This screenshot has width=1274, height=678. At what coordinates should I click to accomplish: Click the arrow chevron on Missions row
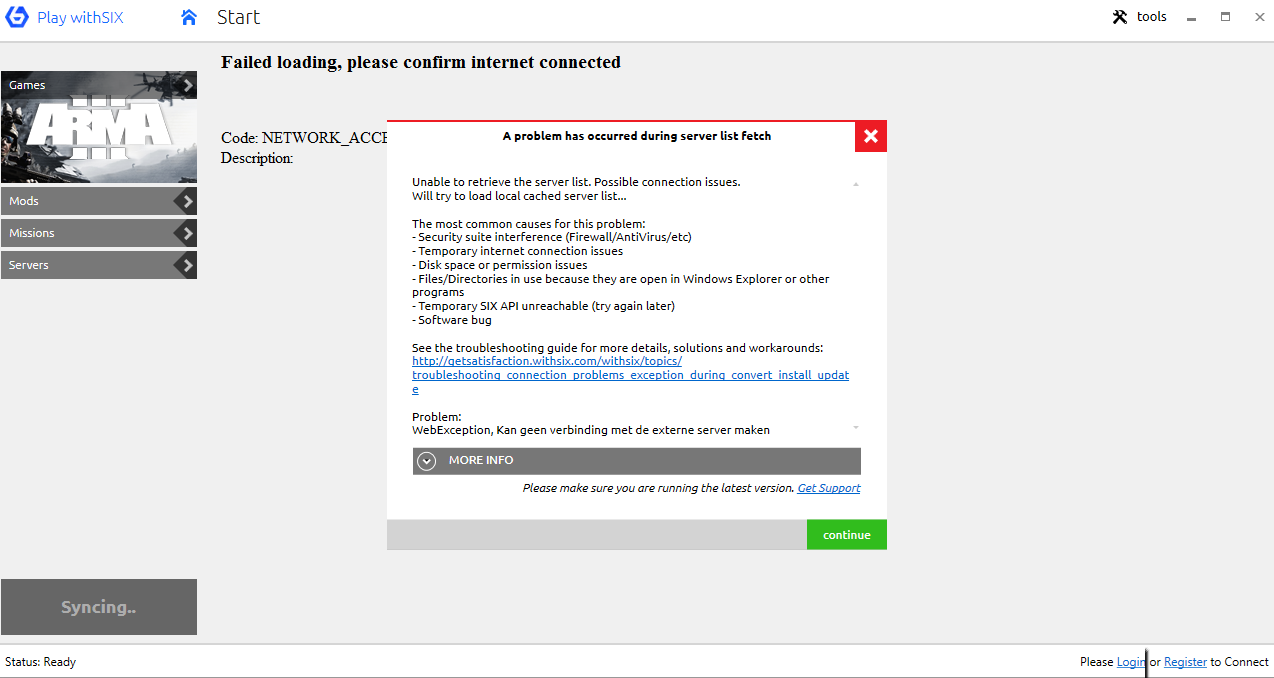pyautogui.click(x=186, y=233)
